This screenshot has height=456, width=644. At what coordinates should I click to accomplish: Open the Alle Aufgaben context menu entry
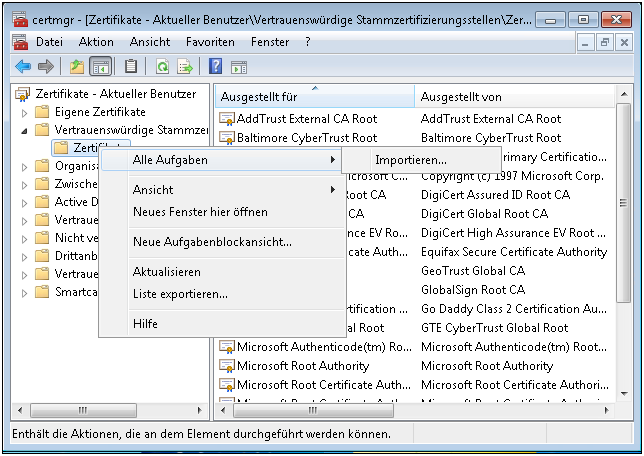tap(222, 160)
